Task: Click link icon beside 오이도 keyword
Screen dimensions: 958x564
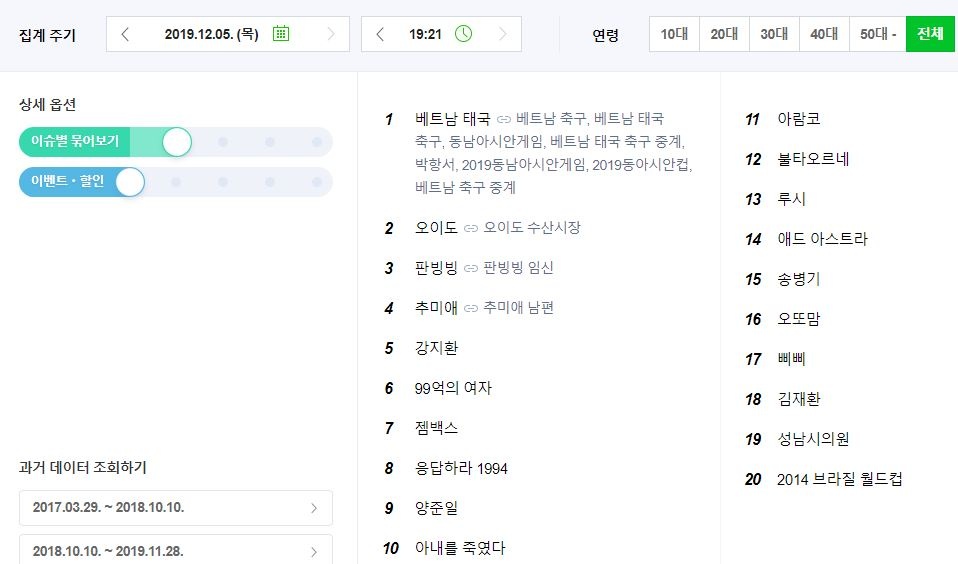Action: click(x=471, y=228)
